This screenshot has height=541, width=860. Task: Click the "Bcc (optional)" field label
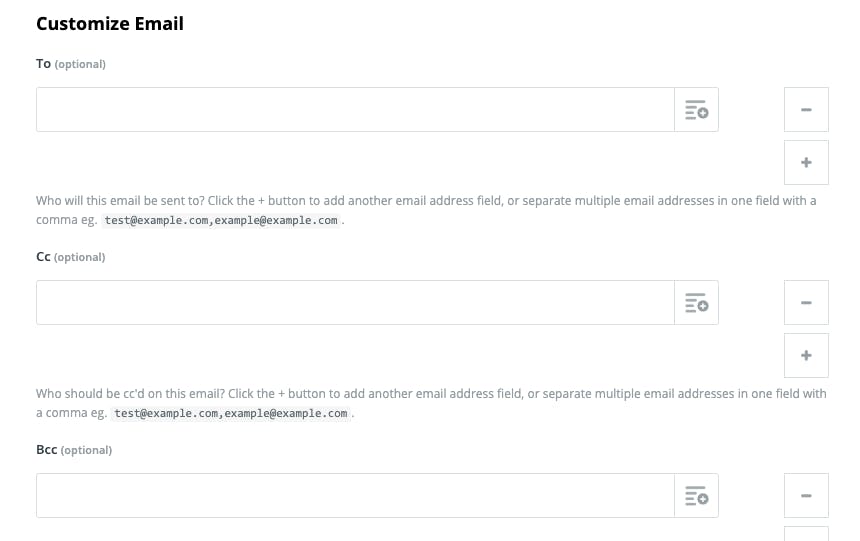[x=74, y=450]
